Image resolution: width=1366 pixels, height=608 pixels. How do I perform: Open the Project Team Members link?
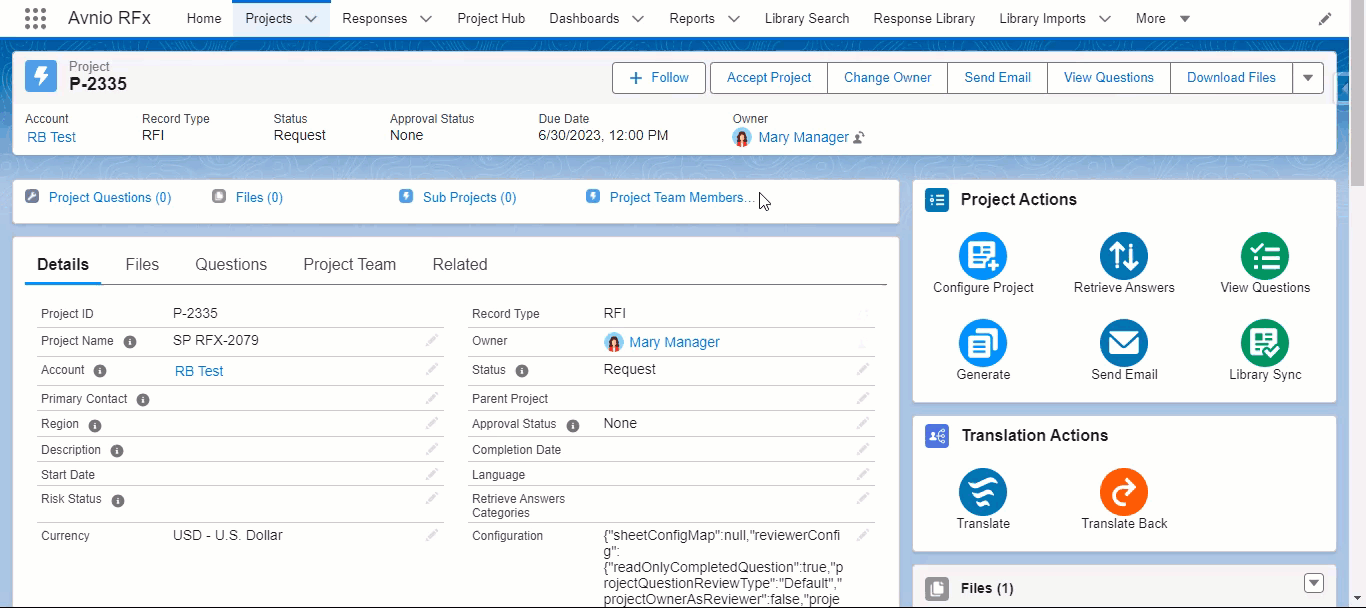click(683, 197)
